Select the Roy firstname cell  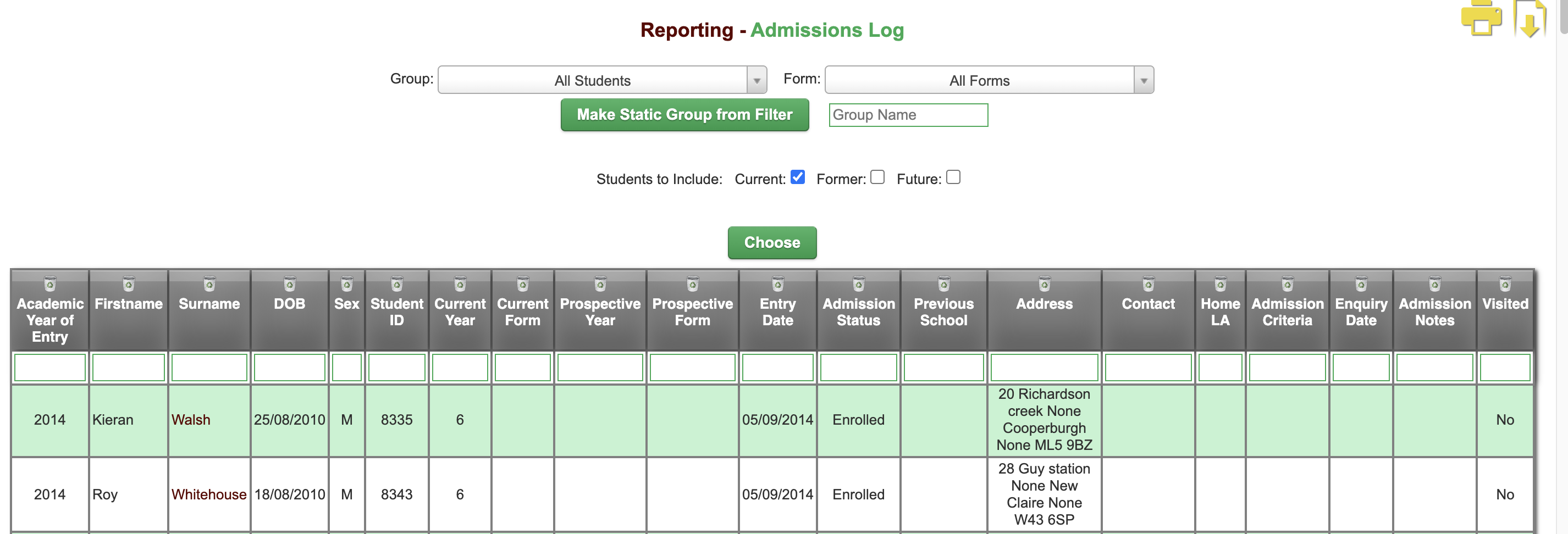coord(129,494)
